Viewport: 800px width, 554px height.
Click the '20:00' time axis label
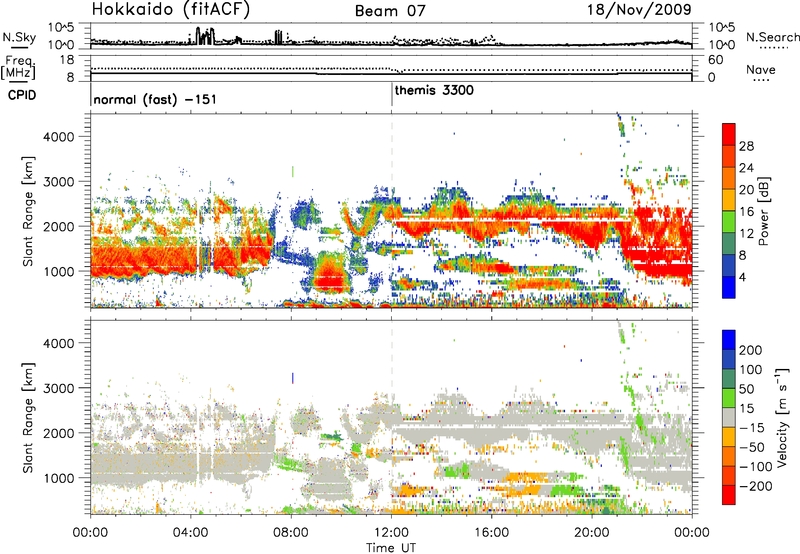[591, 533]
